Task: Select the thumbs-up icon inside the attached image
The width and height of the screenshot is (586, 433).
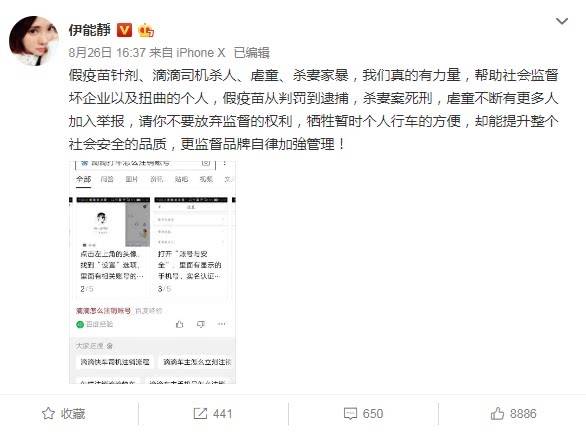Action: tap(180, 324)
